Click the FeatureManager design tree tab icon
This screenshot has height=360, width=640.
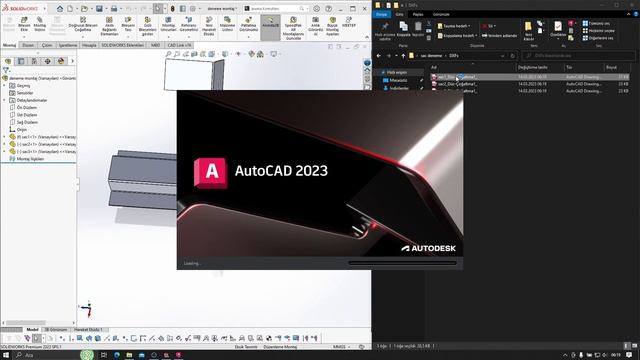click(8, 61)
